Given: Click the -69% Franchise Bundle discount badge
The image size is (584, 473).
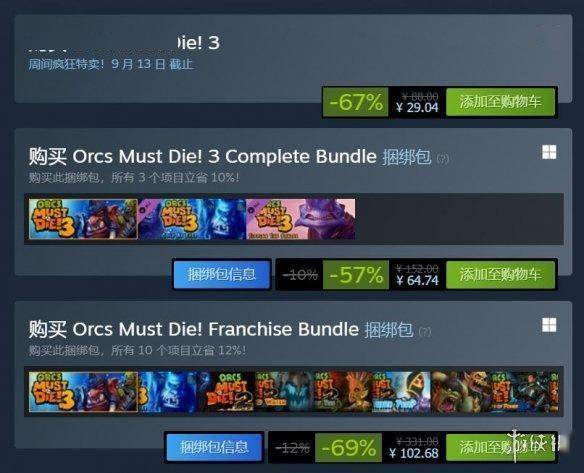Looking at the screenshot, I should pos(349,447).
